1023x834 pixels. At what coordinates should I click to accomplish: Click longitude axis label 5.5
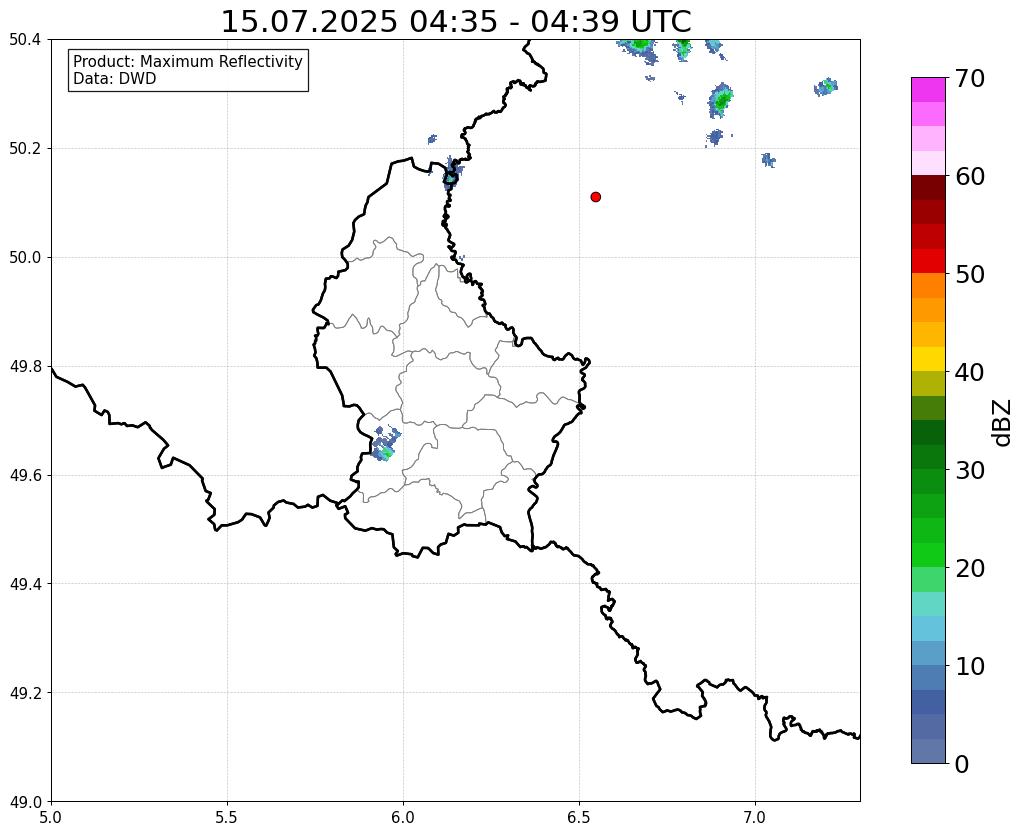coord(227,818)
